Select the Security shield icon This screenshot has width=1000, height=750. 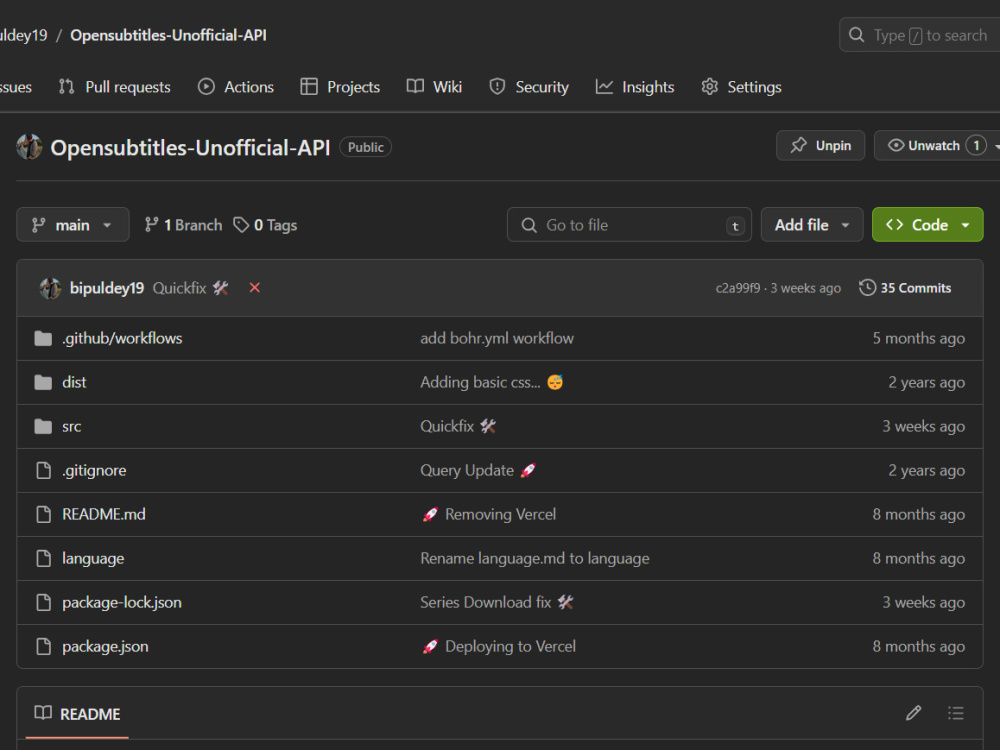pyautogui.click(x=497, y=87)
